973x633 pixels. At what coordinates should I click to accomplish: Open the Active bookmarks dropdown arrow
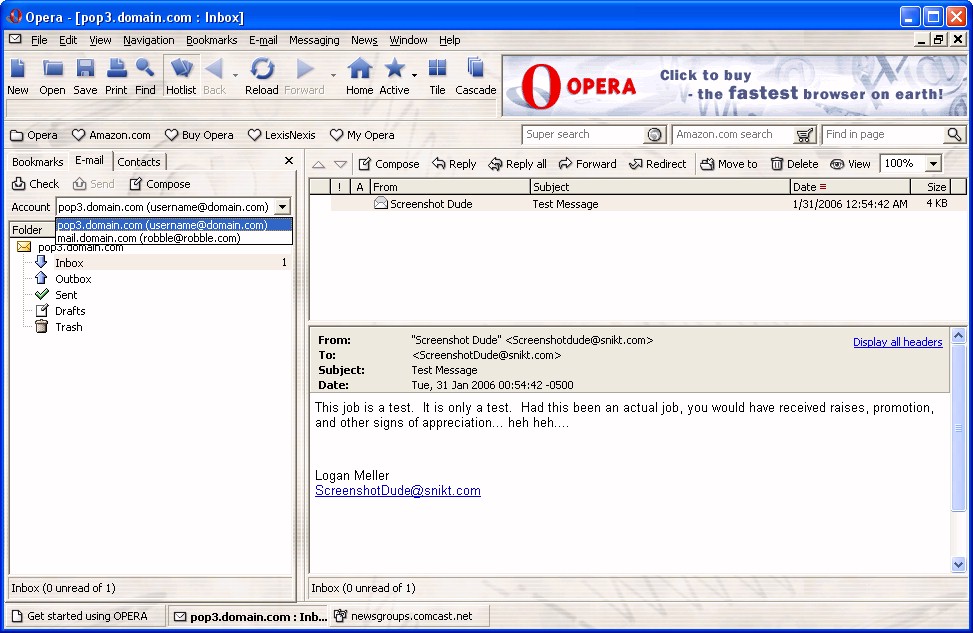click(415, 76)
